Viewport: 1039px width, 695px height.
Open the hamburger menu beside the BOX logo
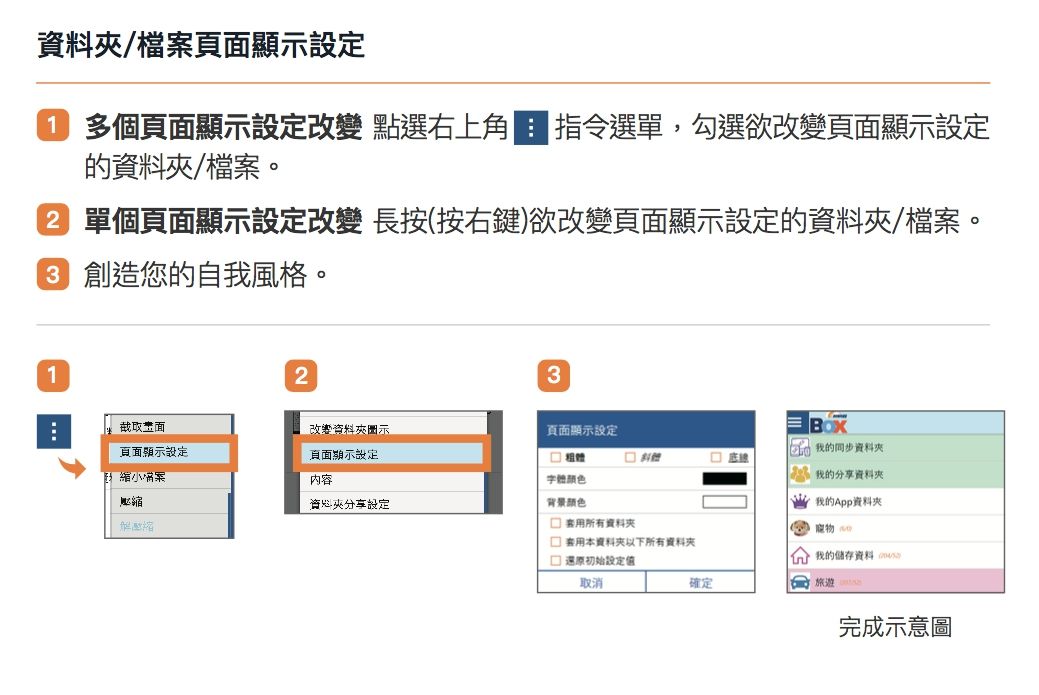tap(797, 422)
